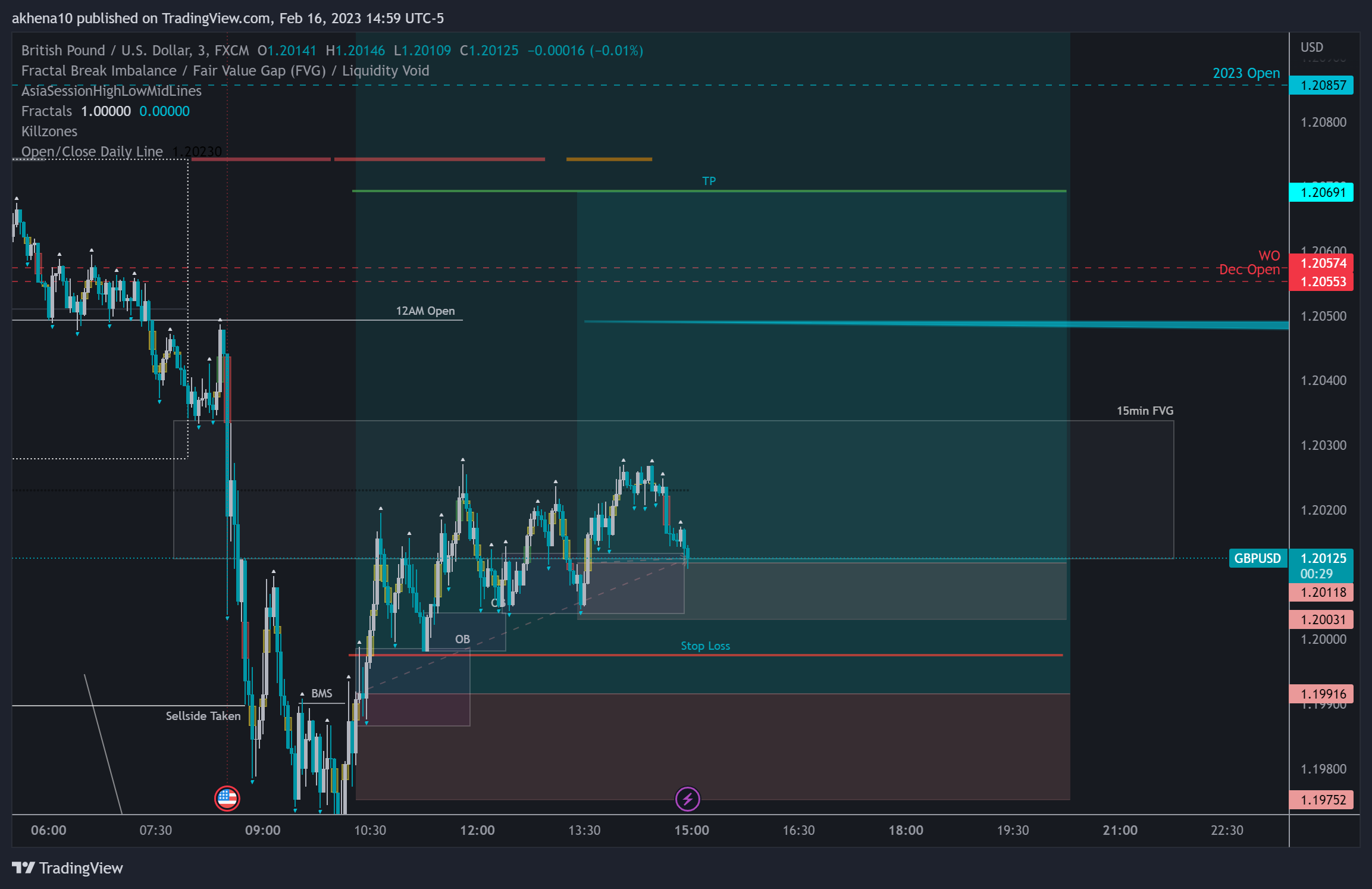This screenshot has width=1372, height=889.
Task: Click the price tag 1.19916
Action: (x=1321, y=694)
